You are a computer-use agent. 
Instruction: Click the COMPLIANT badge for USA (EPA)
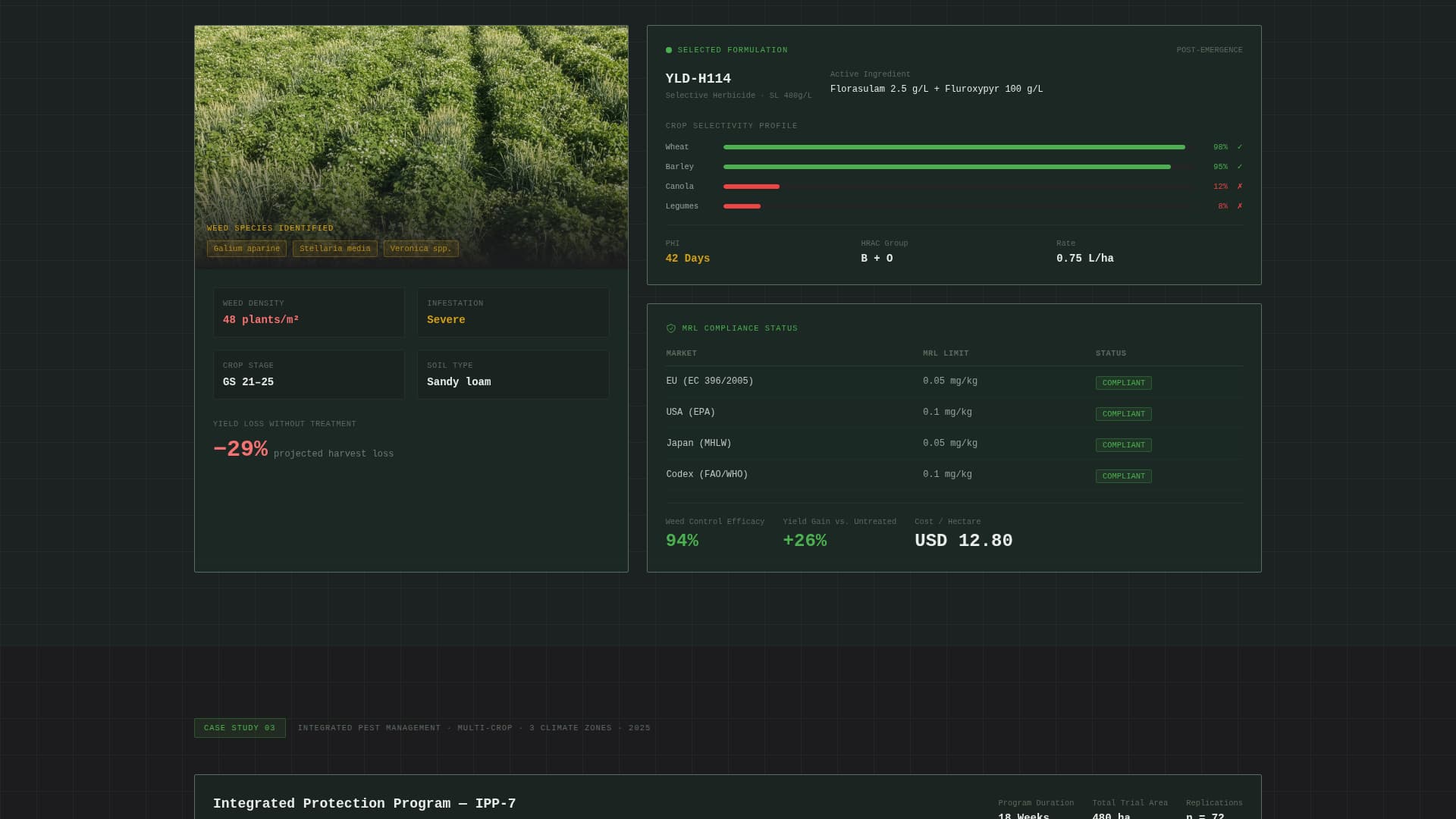click(1123, 414)
